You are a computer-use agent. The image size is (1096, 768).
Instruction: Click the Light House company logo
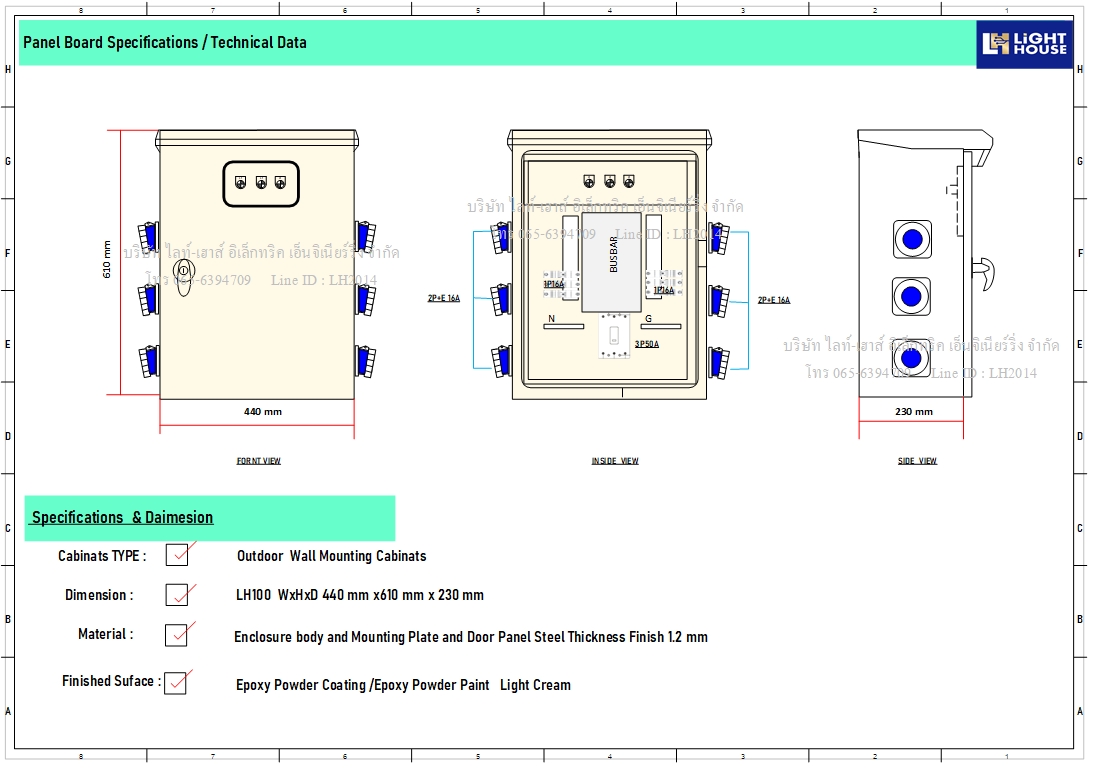(x=1024, y=43)
